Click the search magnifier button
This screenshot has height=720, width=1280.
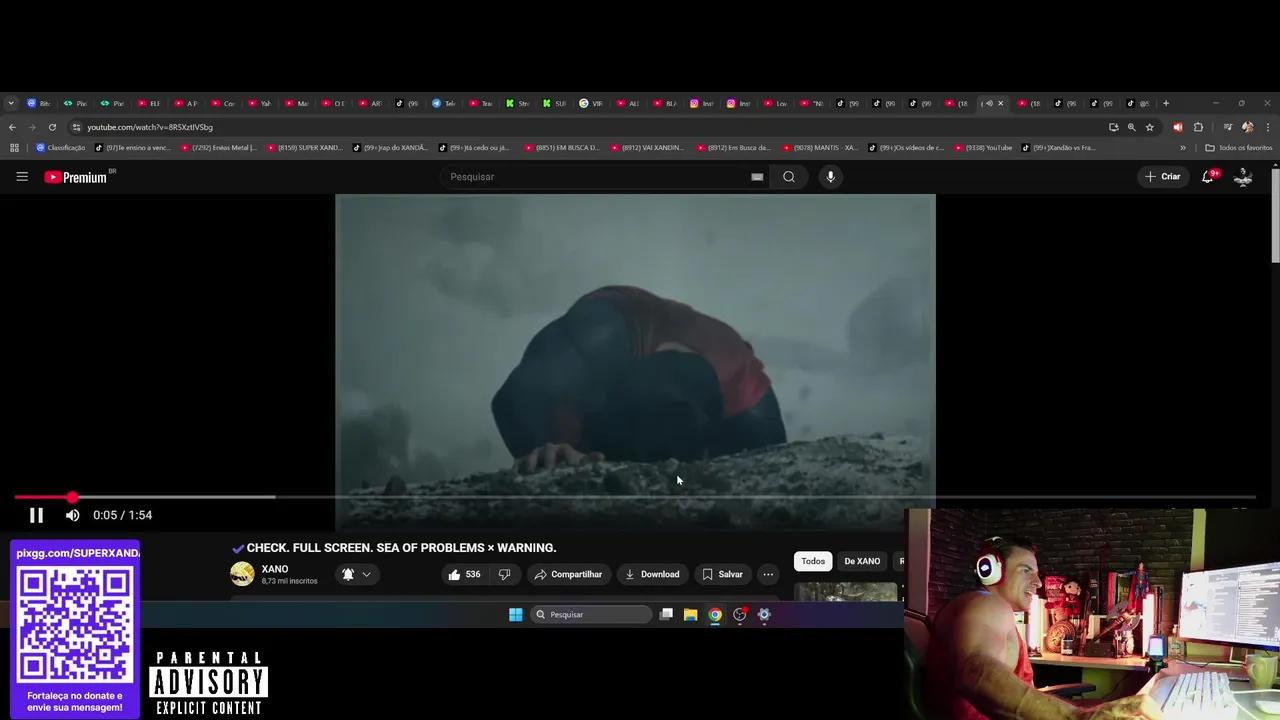coord(789,177)
